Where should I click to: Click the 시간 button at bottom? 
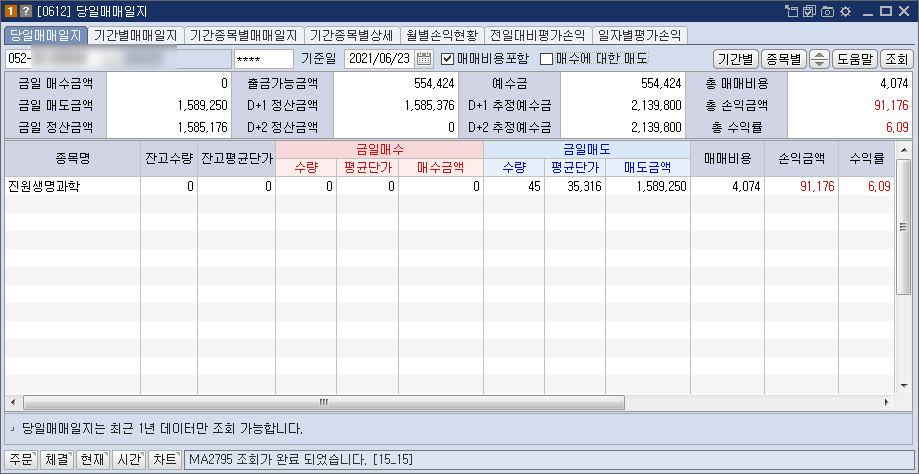pyautogui.click(x=128, y=459)
